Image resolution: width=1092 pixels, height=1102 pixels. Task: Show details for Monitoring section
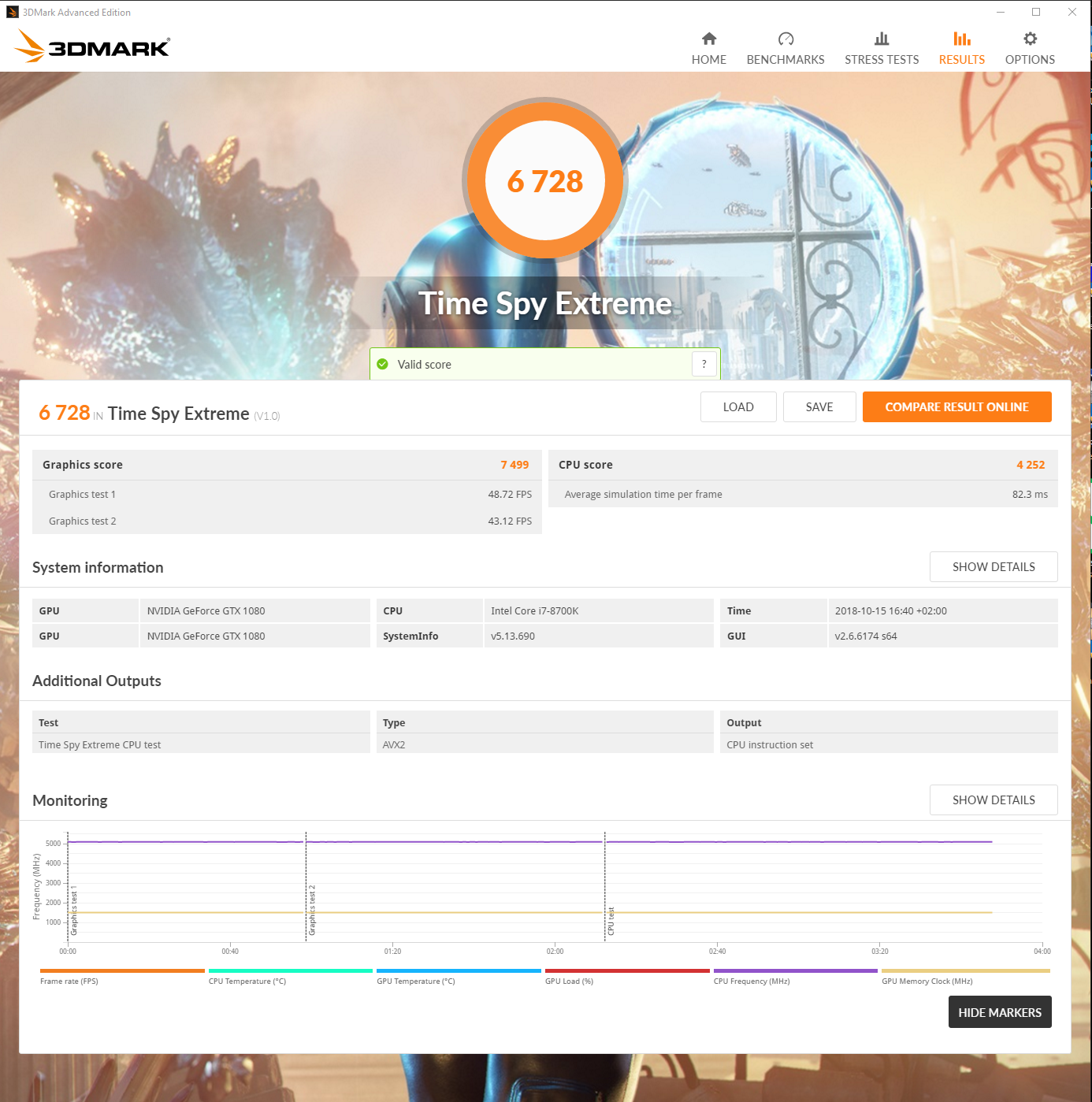994,800
